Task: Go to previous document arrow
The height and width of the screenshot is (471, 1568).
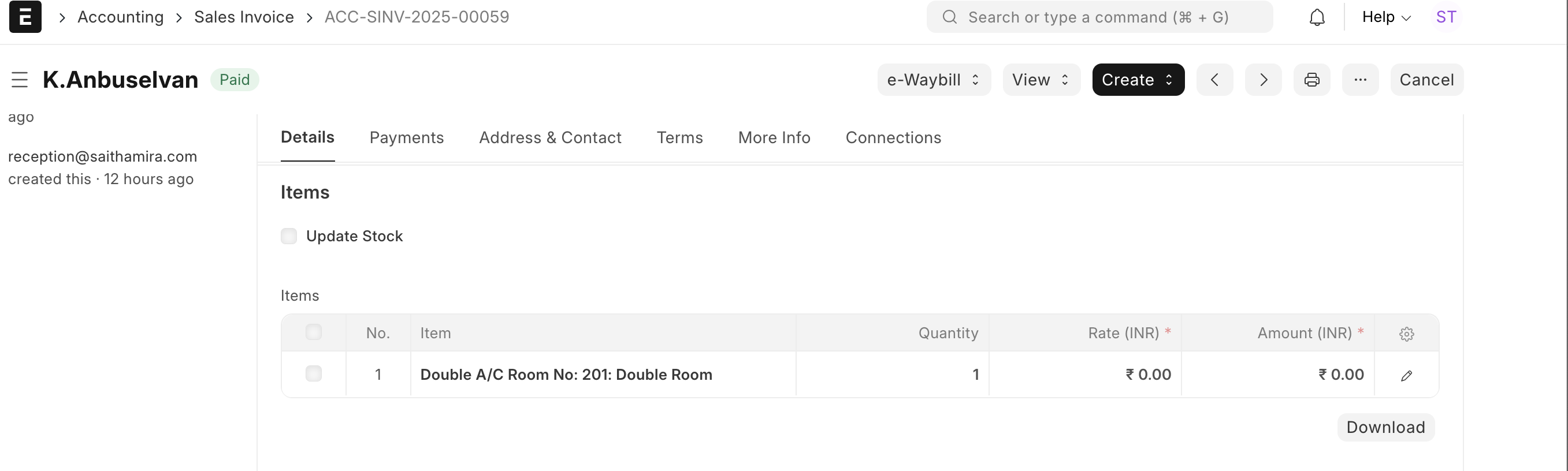Action: click(x=1214, y=80)
